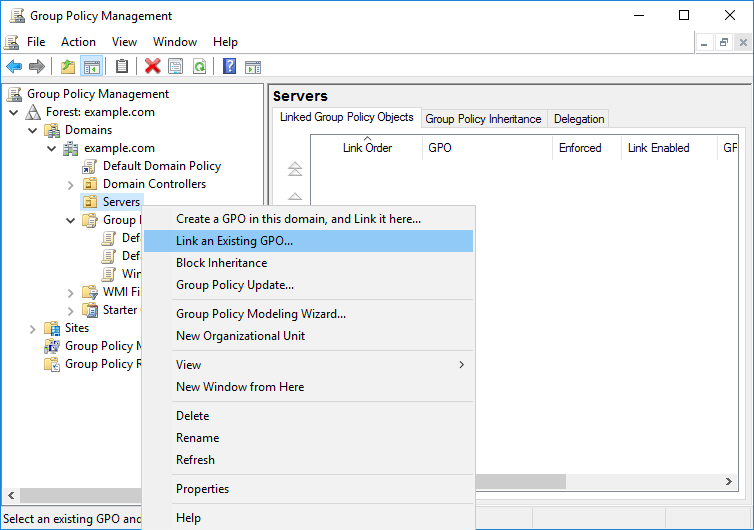Sort by the GPO column header
The image size is (754, 530).
point(488,148)
